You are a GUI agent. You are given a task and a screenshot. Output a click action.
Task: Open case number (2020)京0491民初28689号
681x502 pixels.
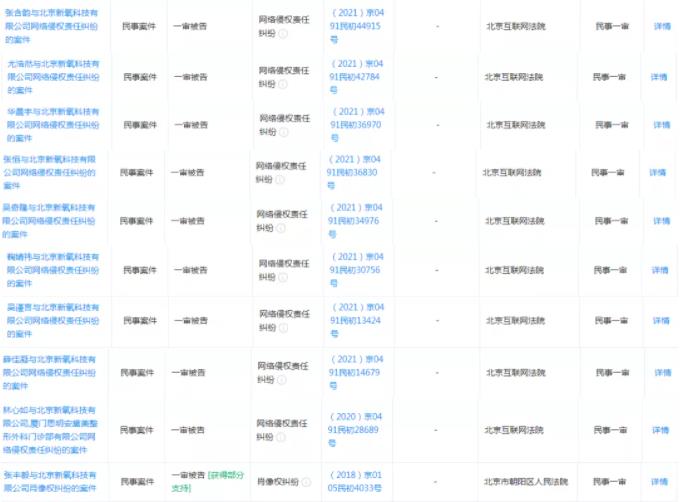(354, 430)
